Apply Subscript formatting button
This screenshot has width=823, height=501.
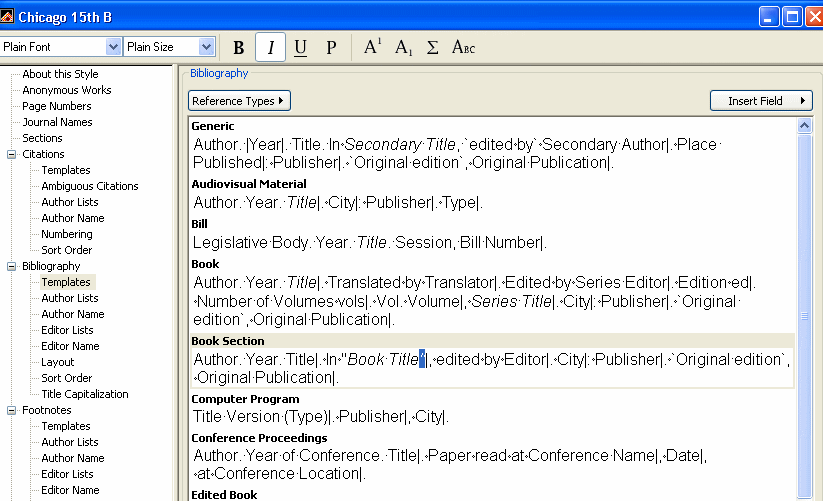click(403, 47)
